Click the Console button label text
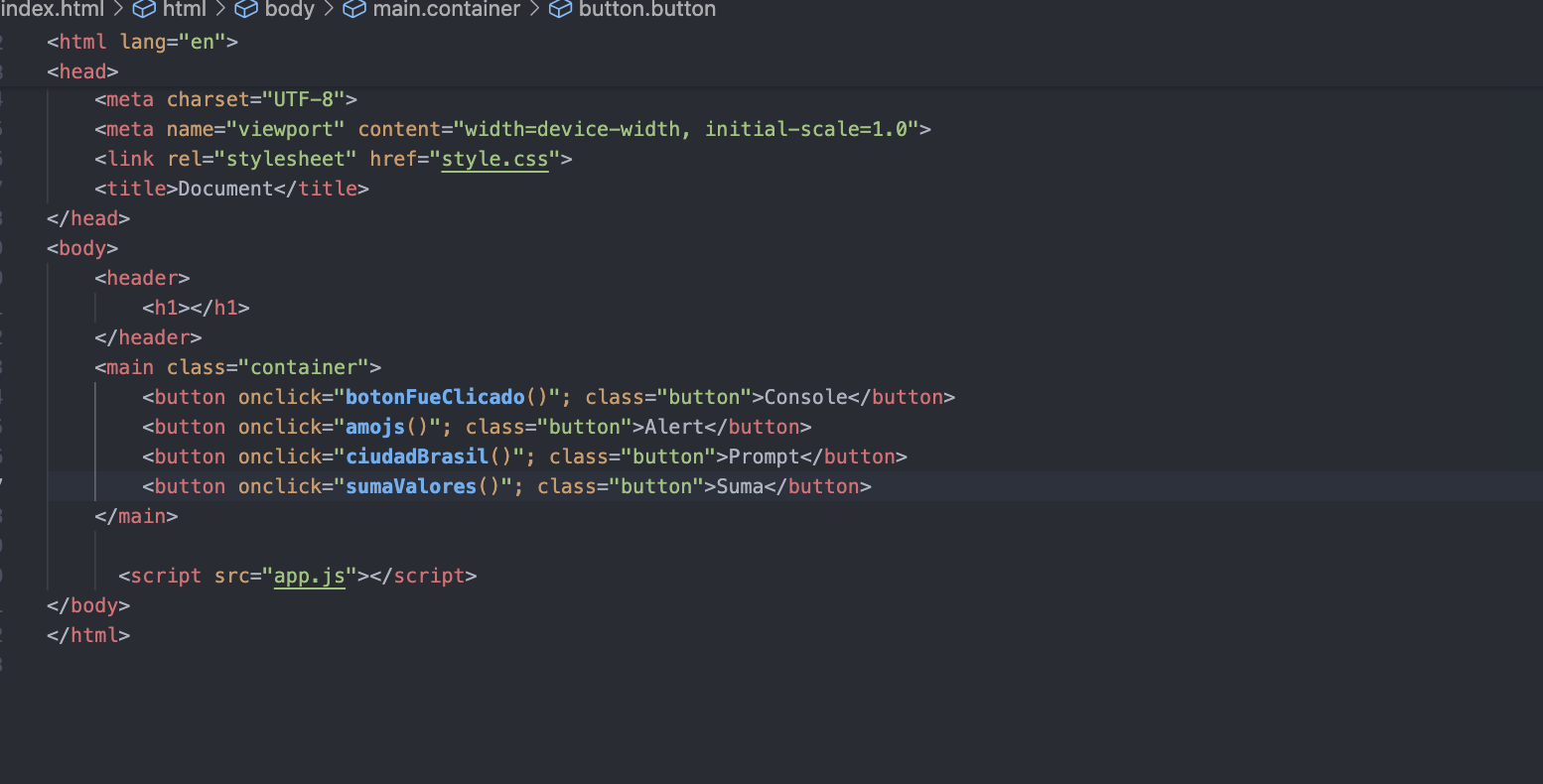The image size is (1543, 784). pos(806,397)
